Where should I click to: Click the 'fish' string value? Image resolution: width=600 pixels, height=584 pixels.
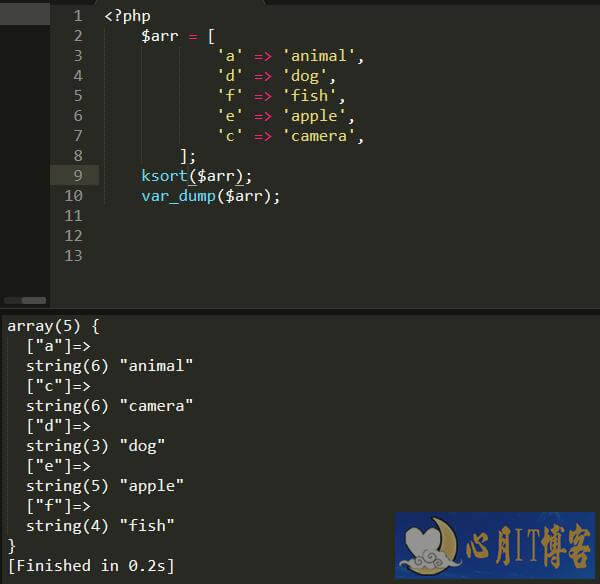pos(309,96)
